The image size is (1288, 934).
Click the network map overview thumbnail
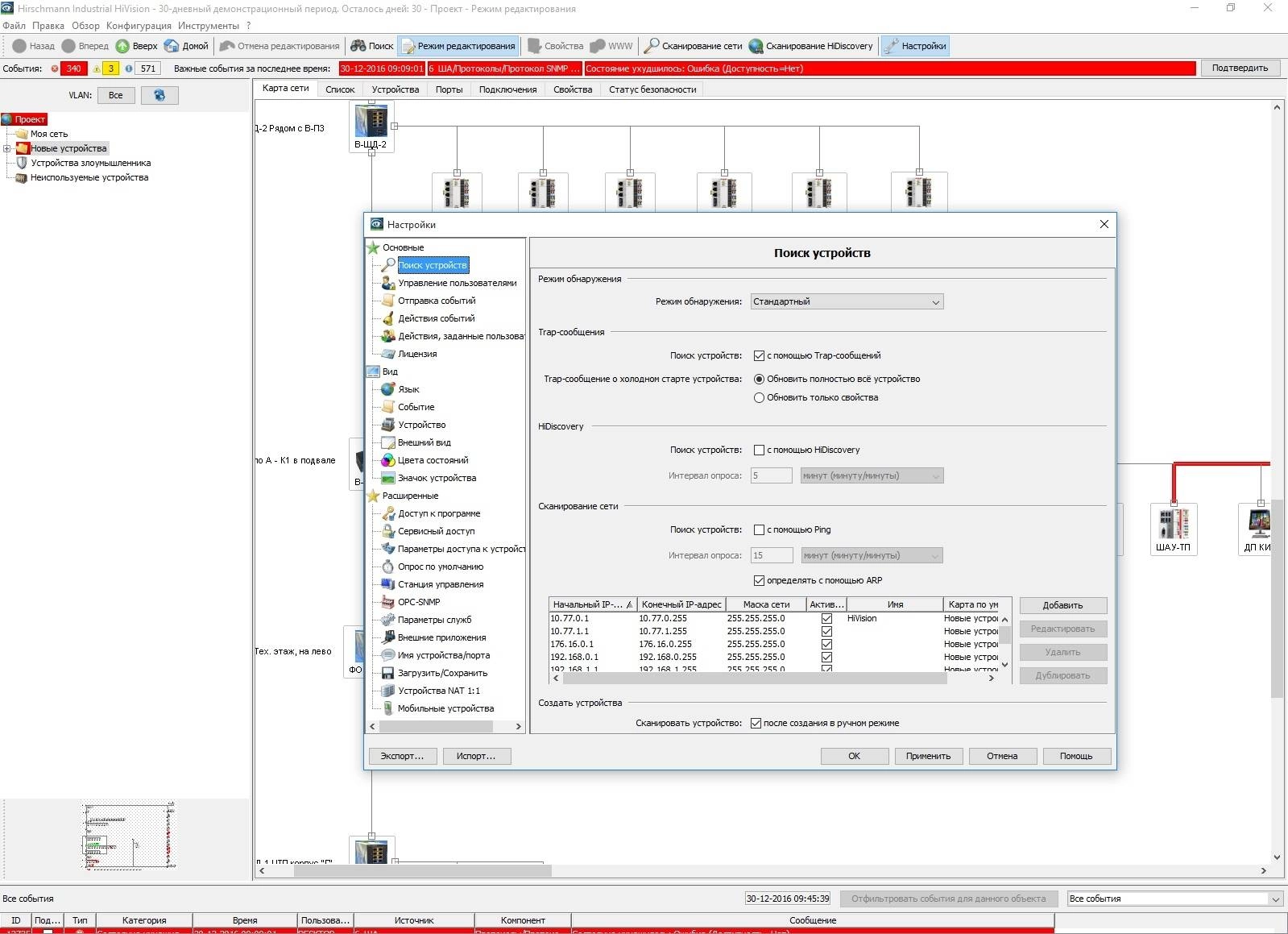(x=129, y=836)
